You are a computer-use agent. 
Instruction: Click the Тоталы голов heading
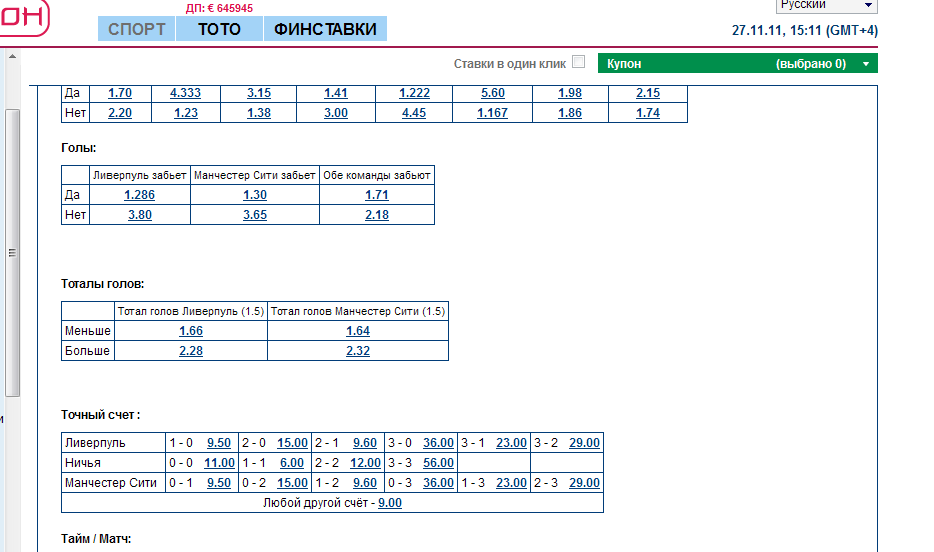102,284
